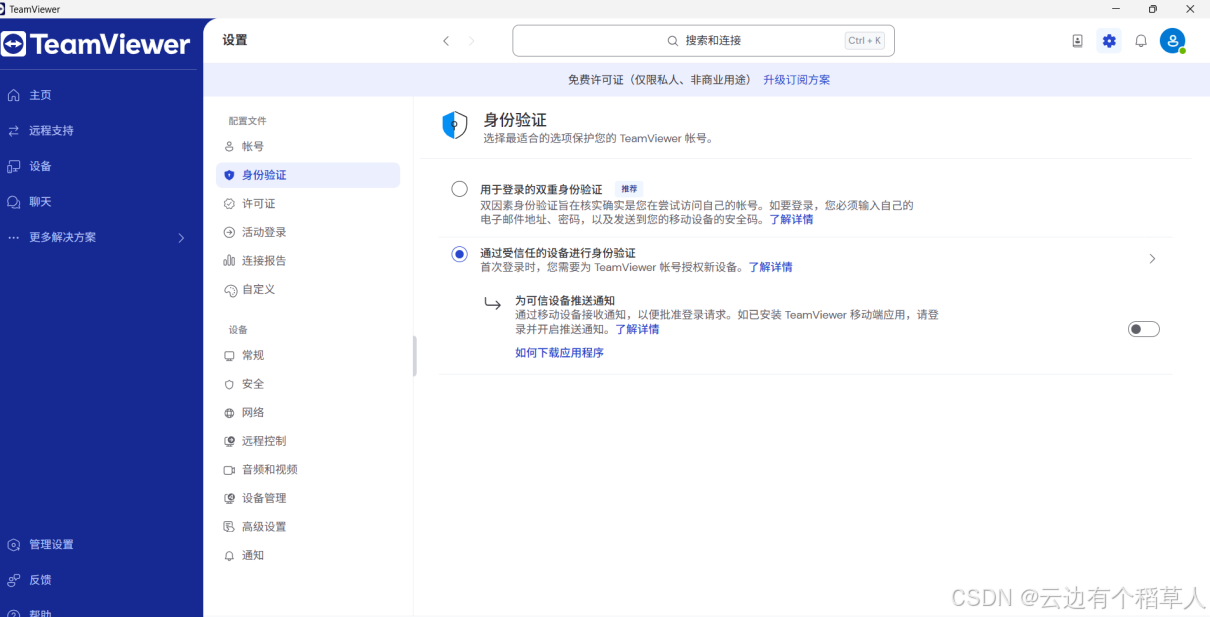Toggle 为可信设备推送通知 switch
Viewport: 1210px width, 617px height.
coord(1144,329)
